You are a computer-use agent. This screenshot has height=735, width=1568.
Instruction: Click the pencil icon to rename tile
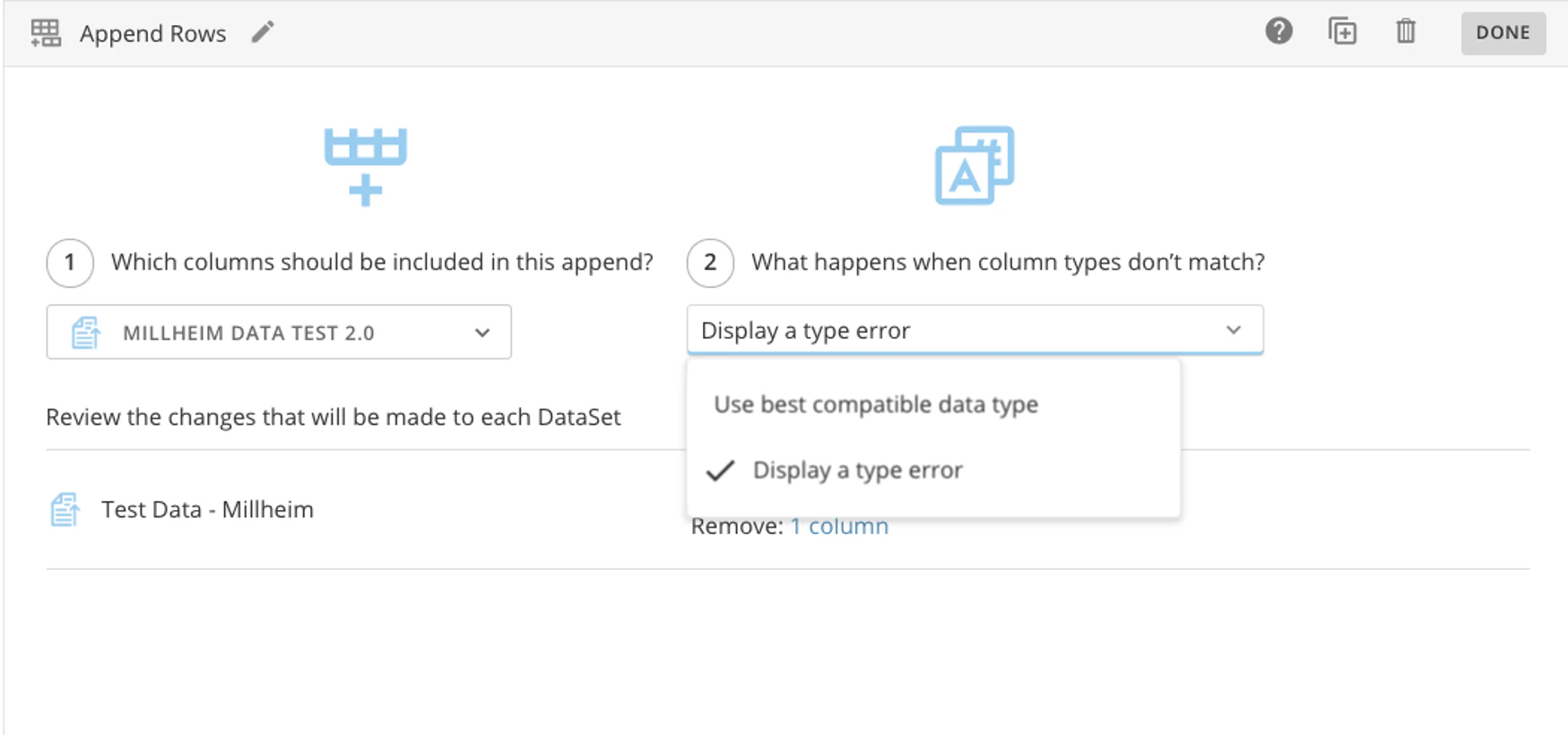click(263, 33)
